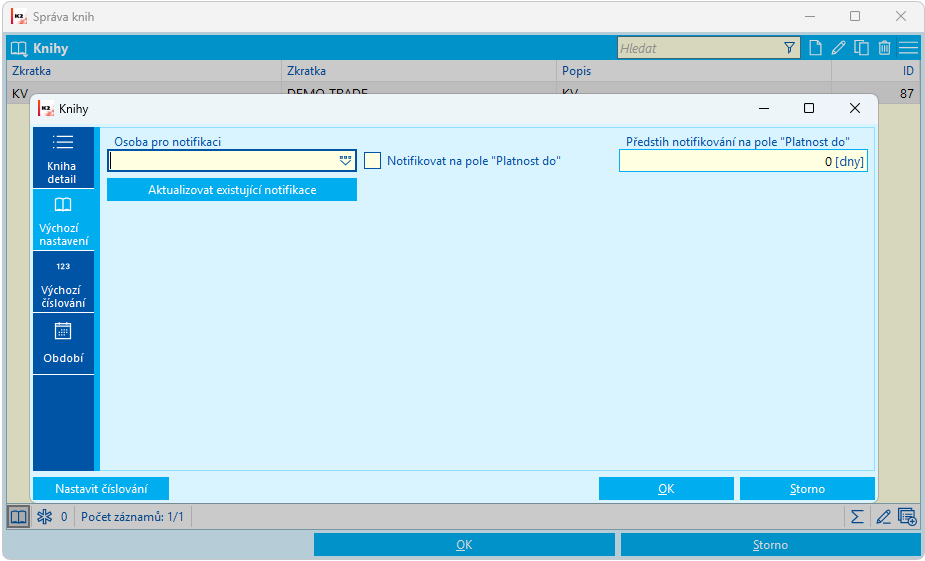This screenshot has height=561, width=925.
Task: Enable Notifikovat na pole "Platnost do" checkbox
Action: click(372, 160)
